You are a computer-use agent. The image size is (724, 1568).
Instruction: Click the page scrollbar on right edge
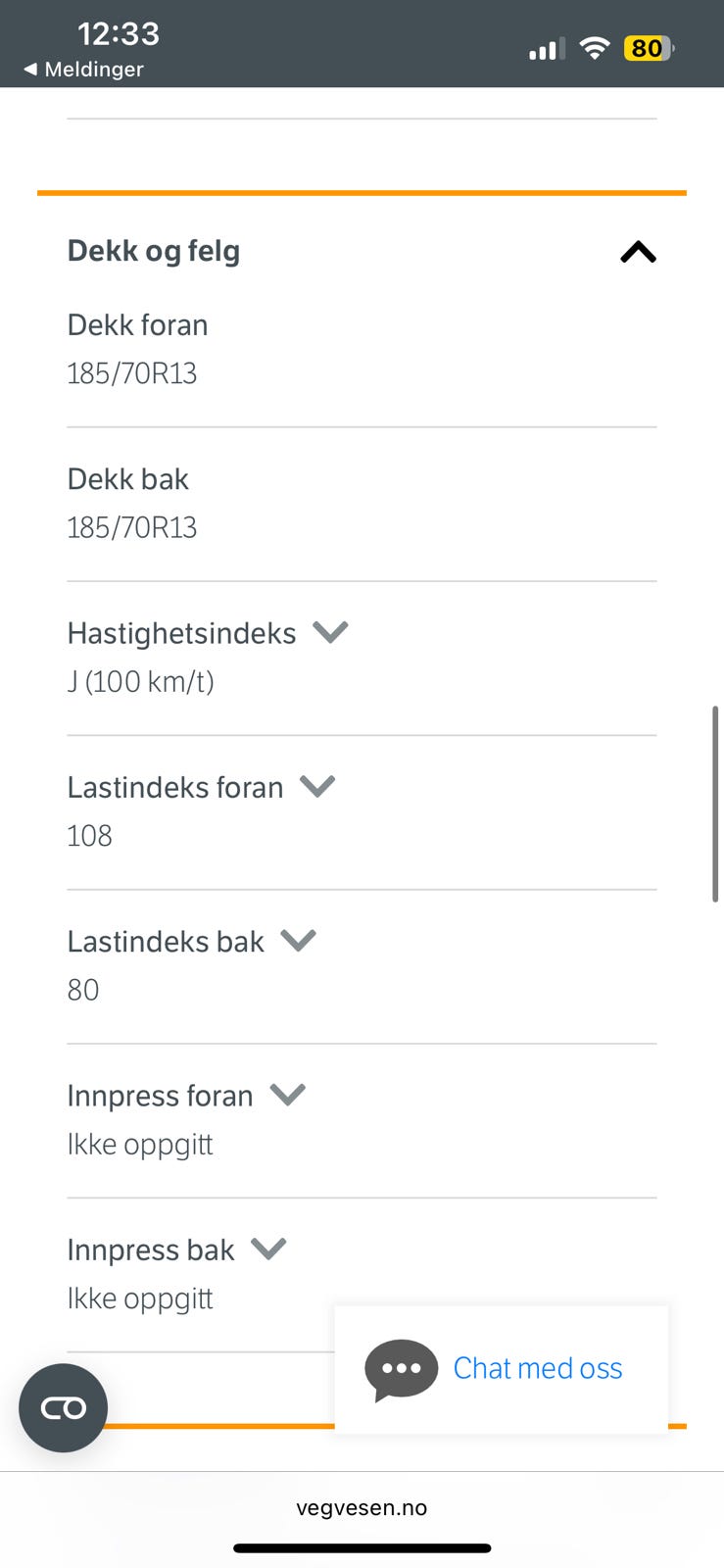coord(715,804)
